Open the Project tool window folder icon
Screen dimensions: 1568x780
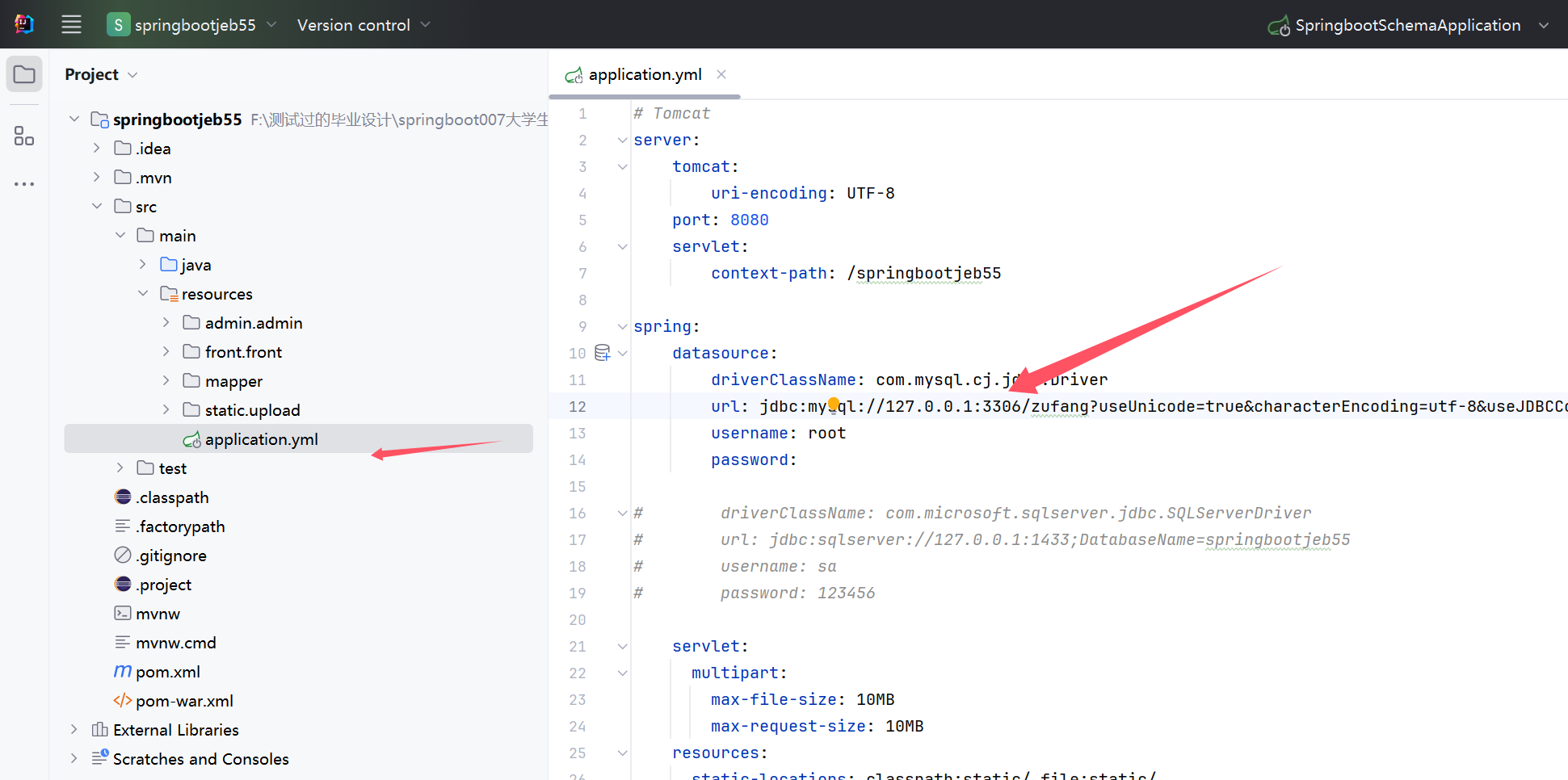pyautogui.click(x=24, y=75)
